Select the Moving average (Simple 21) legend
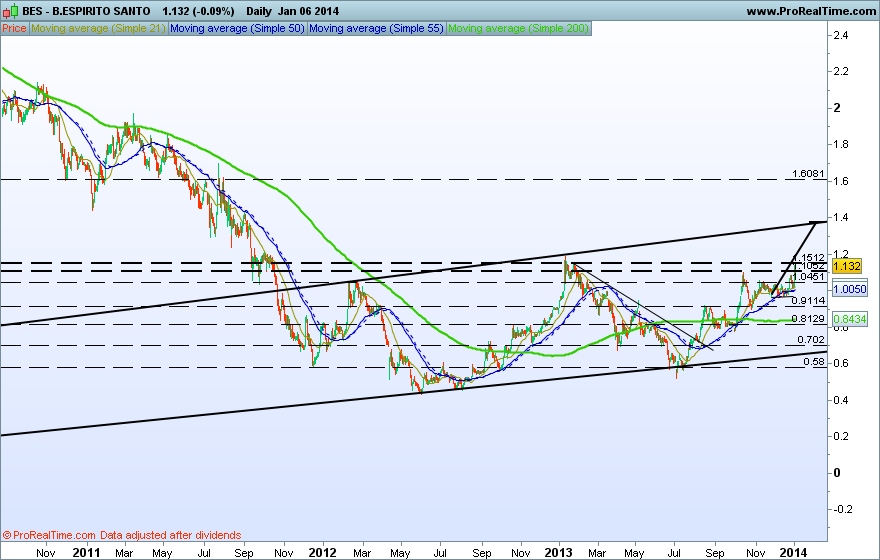This screenshot has width=880, height=560. 98,28
